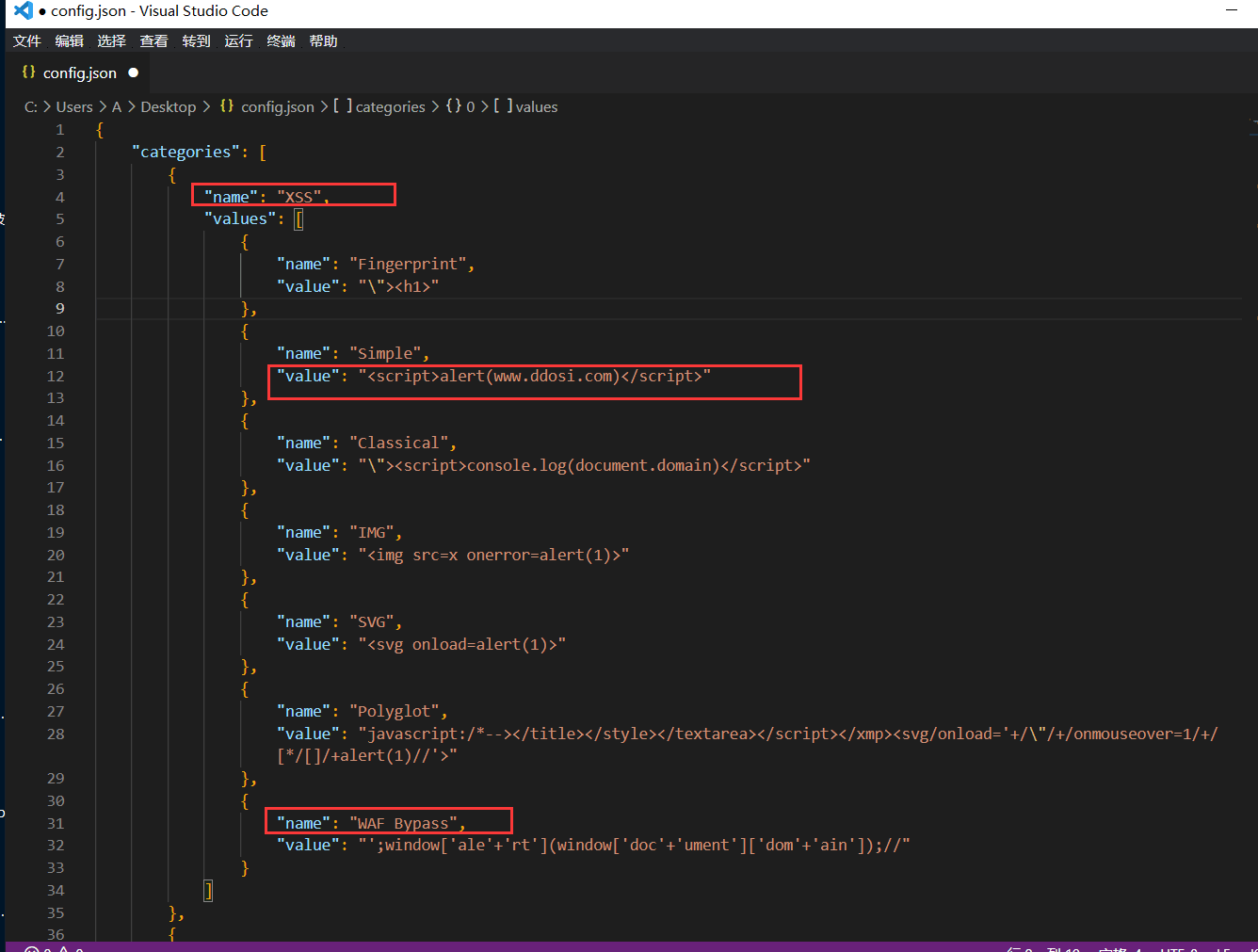Open the 文件 menu

[x=27, y=40]
